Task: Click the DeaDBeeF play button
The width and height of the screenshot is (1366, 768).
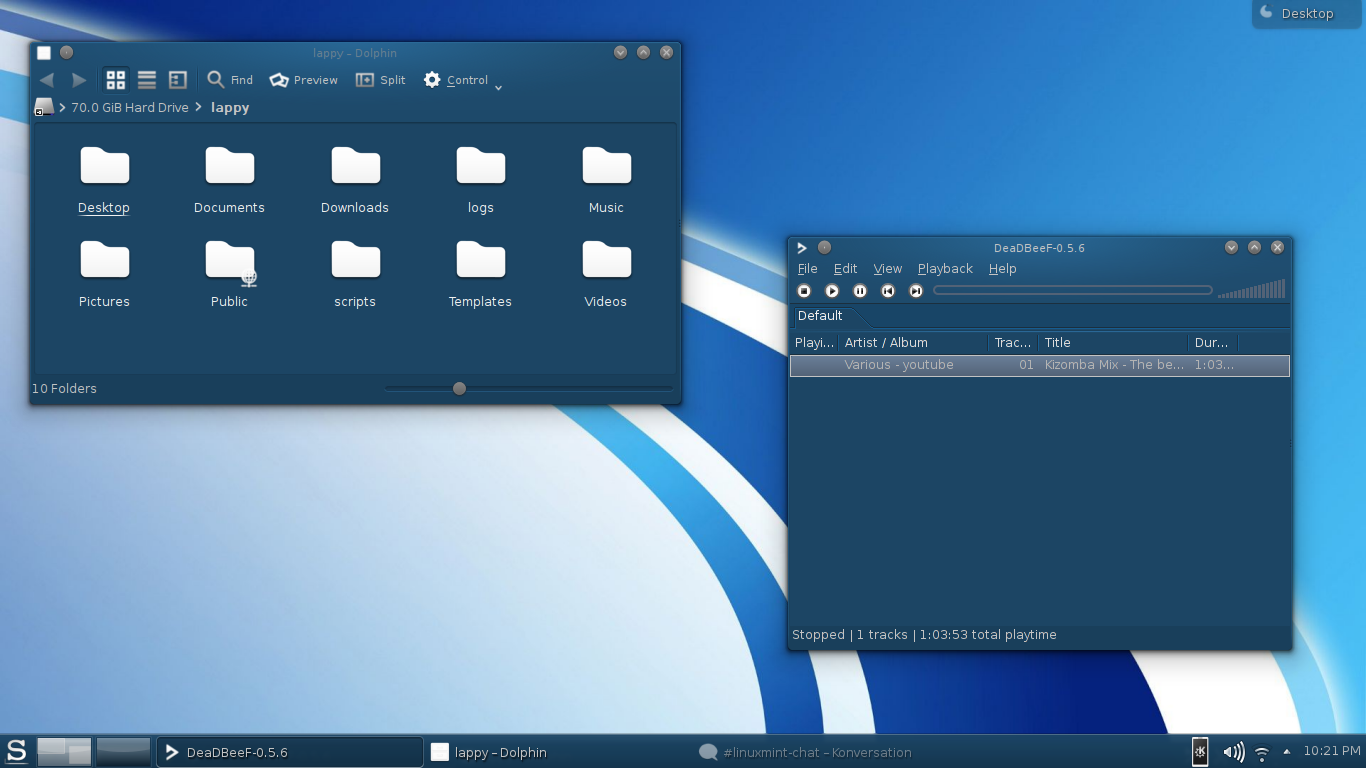Action: pyautogui.click(x=832, y=291)
